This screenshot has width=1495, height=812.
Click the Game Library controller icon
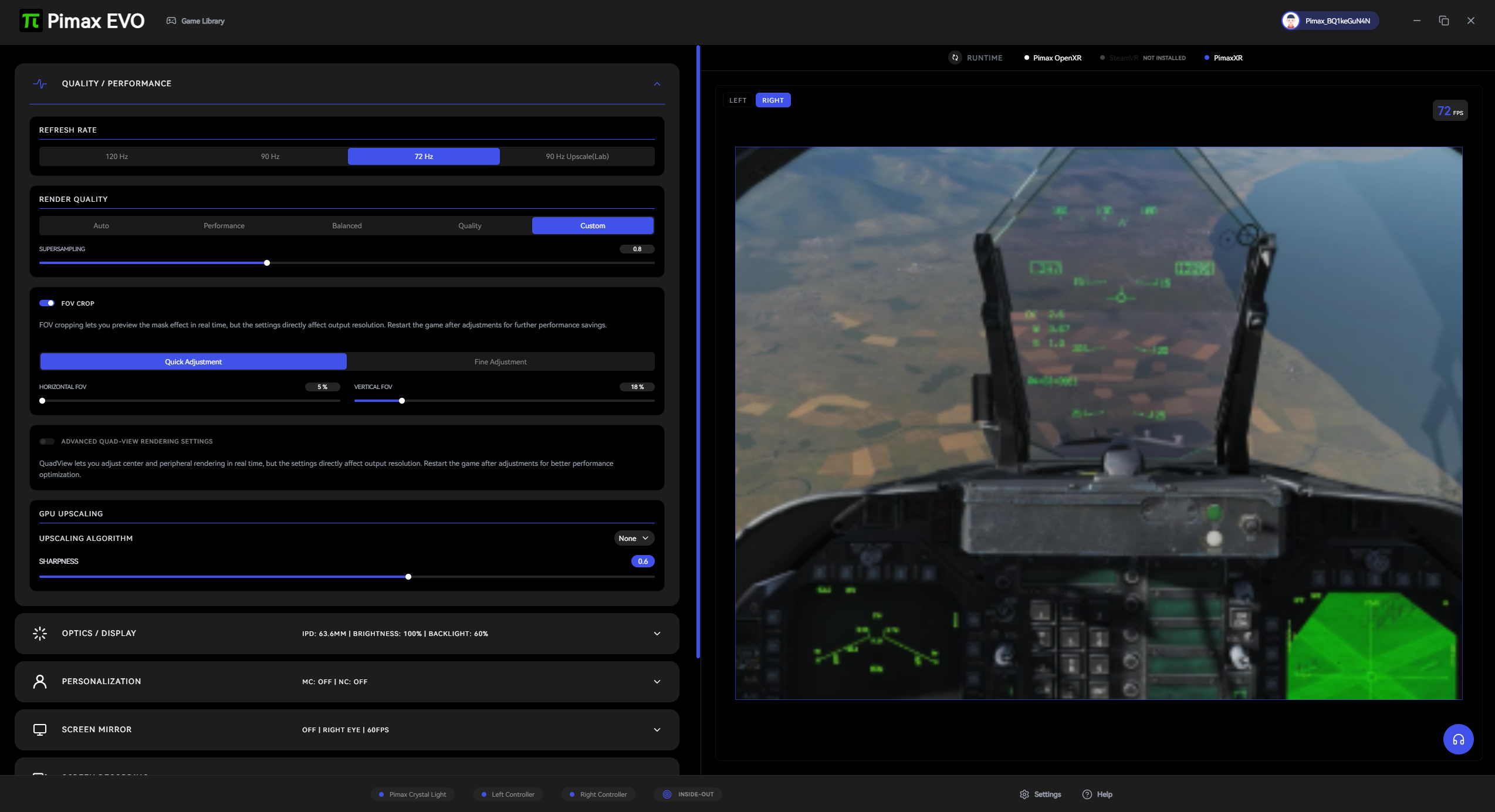point(171,21)
